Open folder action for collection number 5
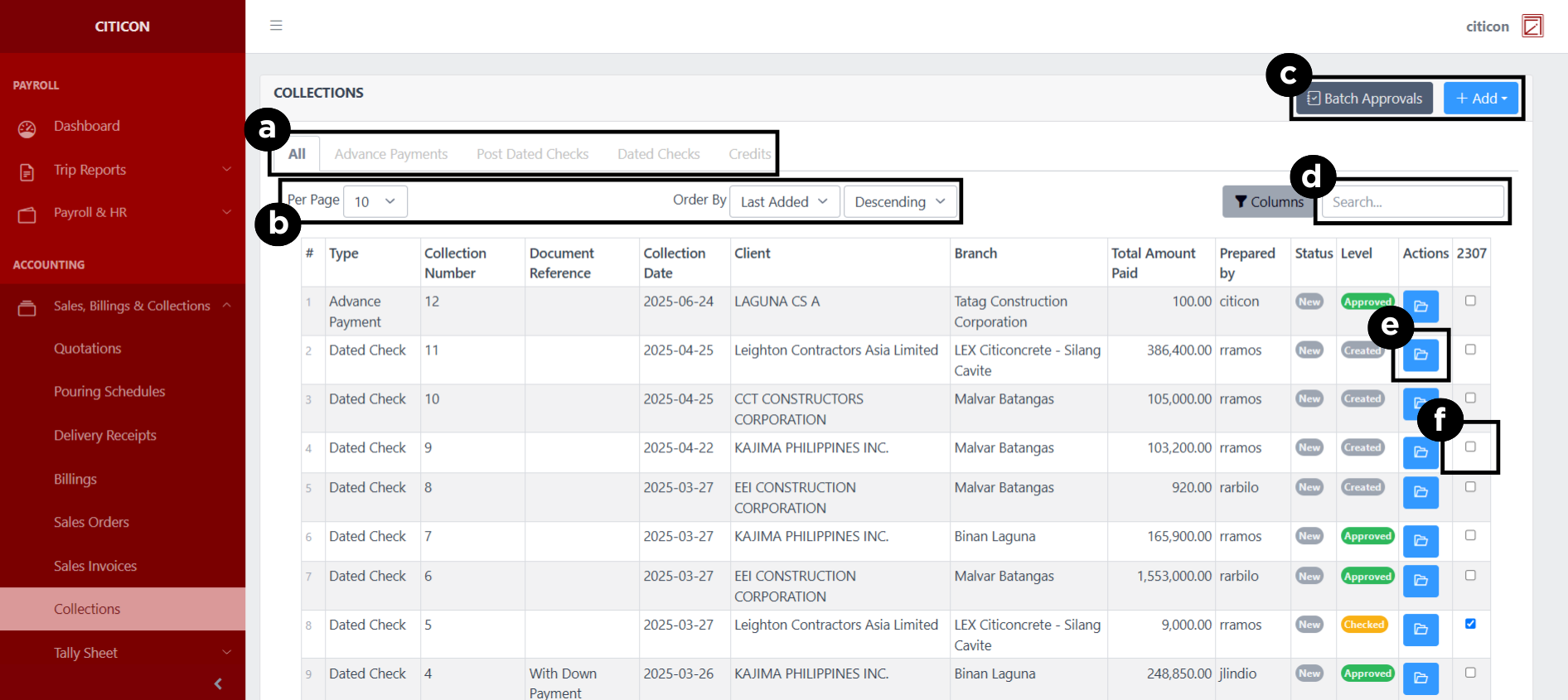This screenshot has height=700, width=1568. 1420,630
